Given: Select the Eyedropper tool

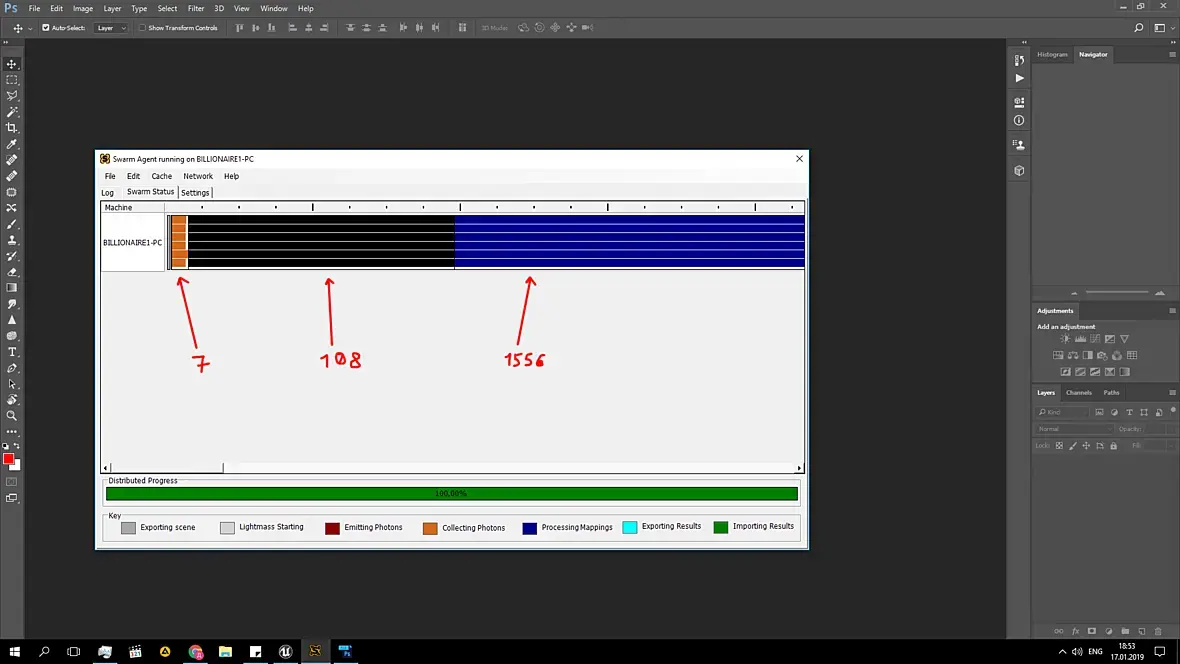Looking at the screenshot, I should pos(12,144).
